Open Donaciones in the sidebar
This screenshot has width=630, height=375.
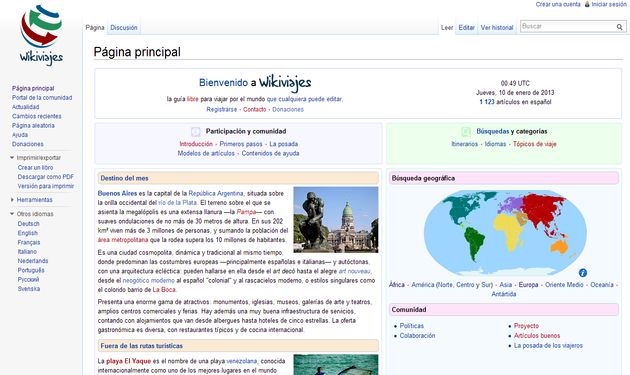(x=28, y=144)
